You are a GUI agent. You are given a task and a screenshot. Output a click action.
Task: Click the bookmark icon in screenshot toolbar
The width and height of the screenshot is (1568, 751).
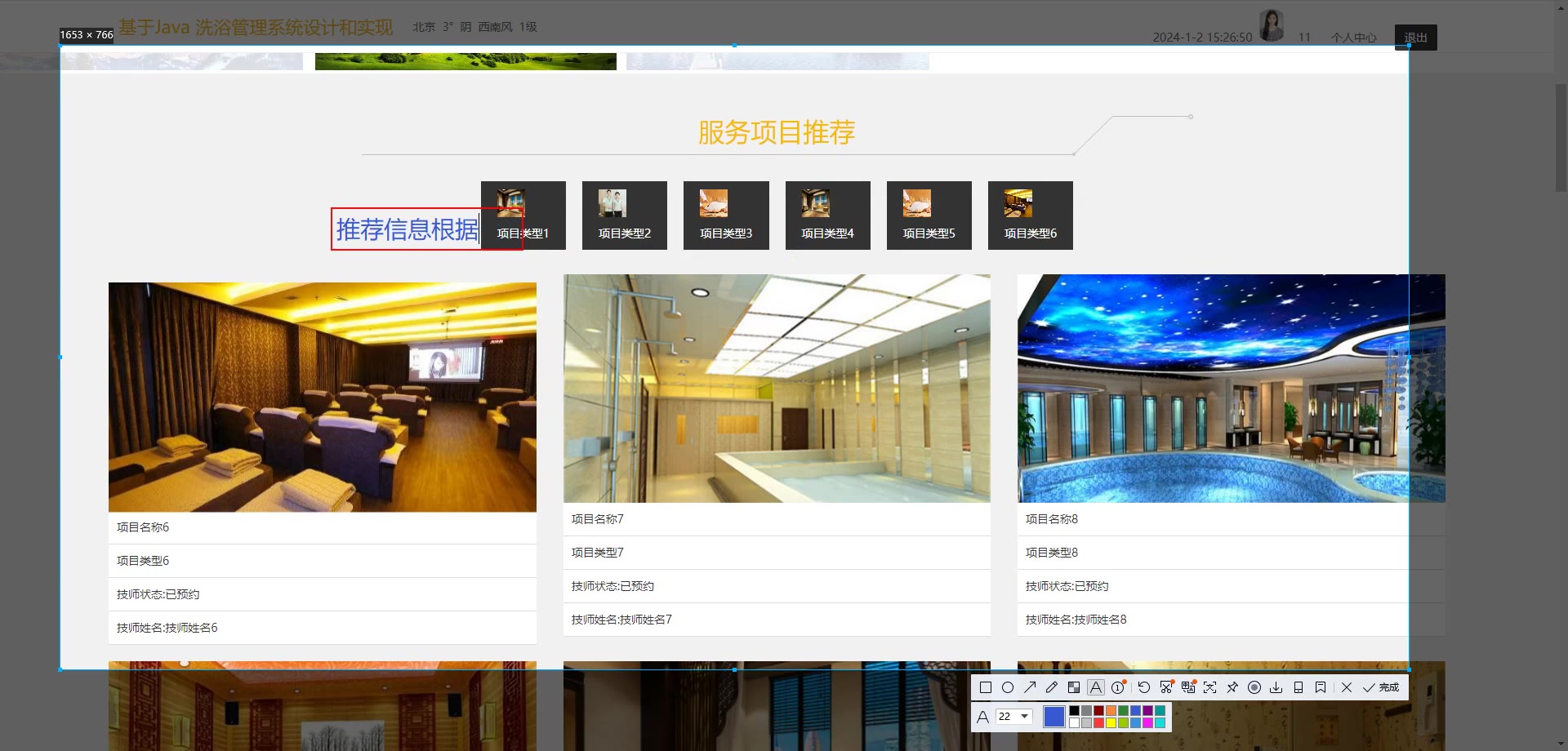(1321, 687)
